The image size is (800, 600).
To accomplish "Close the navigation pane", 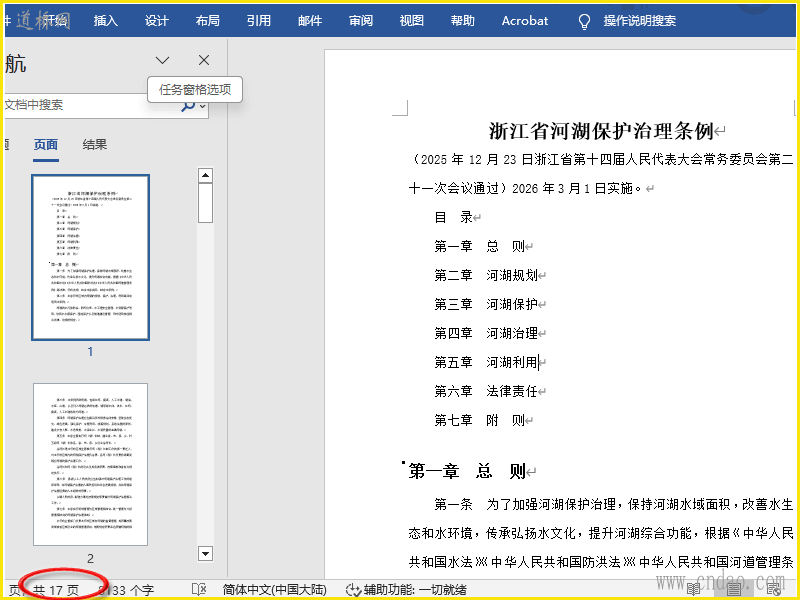I will coord(204,61).
